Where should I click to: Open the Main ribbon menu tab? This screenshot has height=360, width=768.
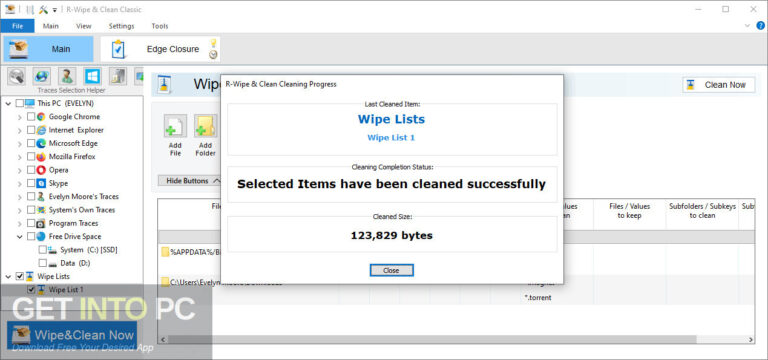[x=50, y=26]
